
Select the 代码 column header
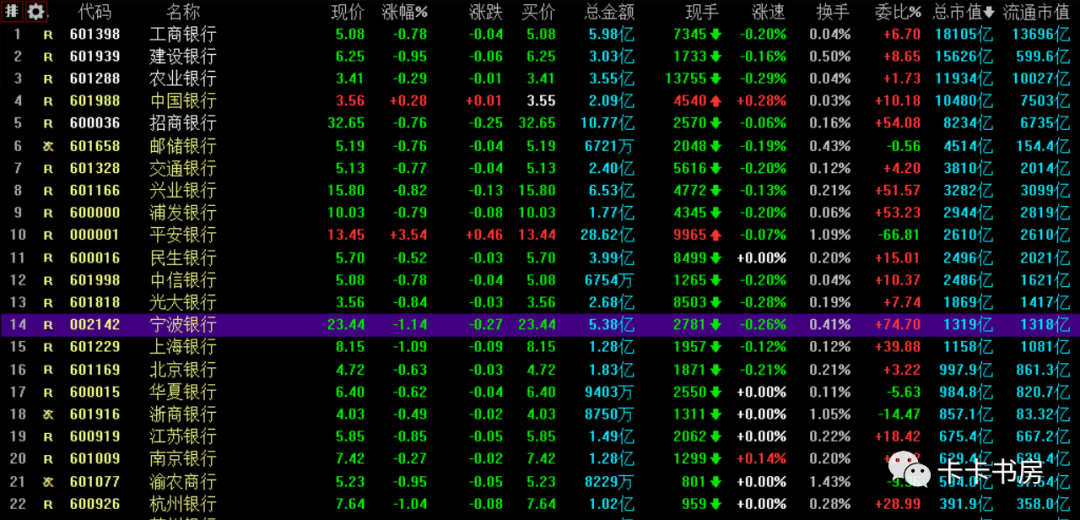pos(95,12)
